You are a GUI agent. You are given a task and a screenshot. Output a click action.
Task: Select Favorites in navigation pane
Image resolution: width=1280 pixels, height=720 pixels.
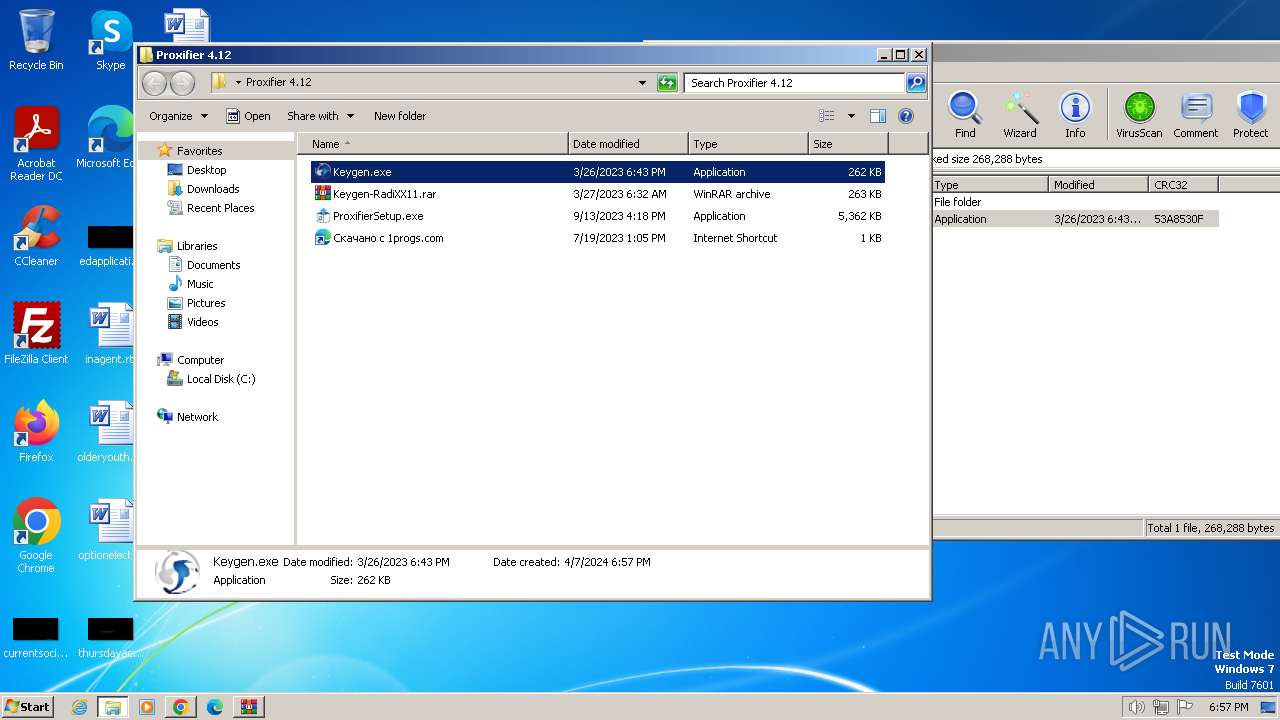[x=199, y=151]
